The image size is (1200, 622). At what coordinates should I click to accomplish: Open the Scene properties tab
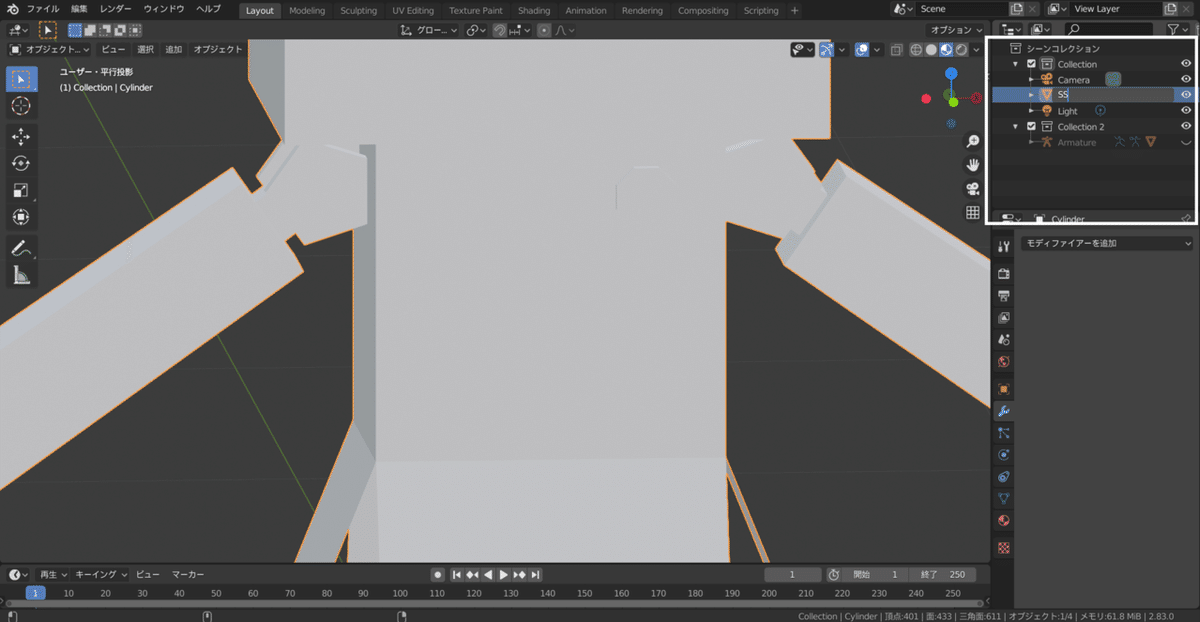coord(1004,341)
